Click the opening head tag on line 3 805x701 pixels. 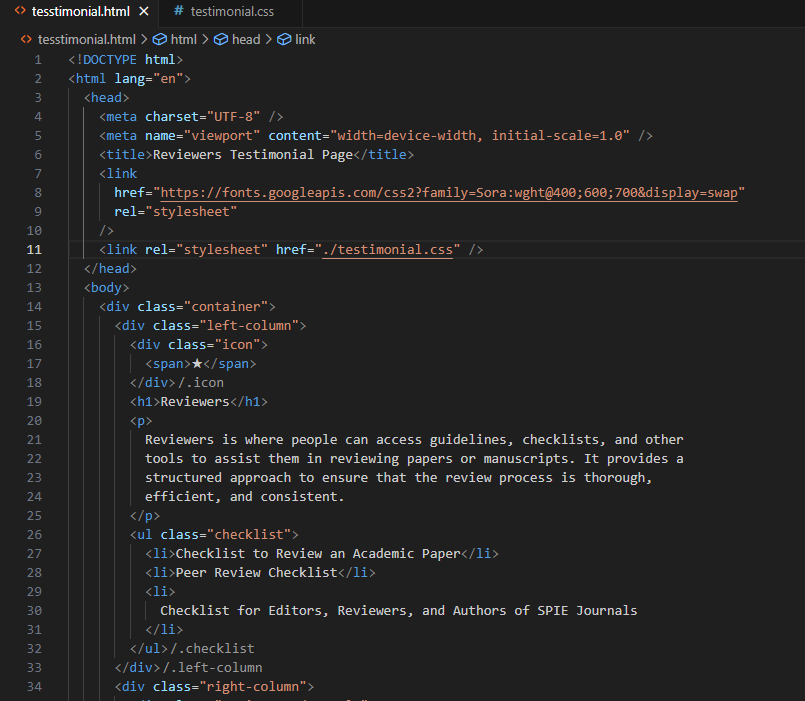106,98
